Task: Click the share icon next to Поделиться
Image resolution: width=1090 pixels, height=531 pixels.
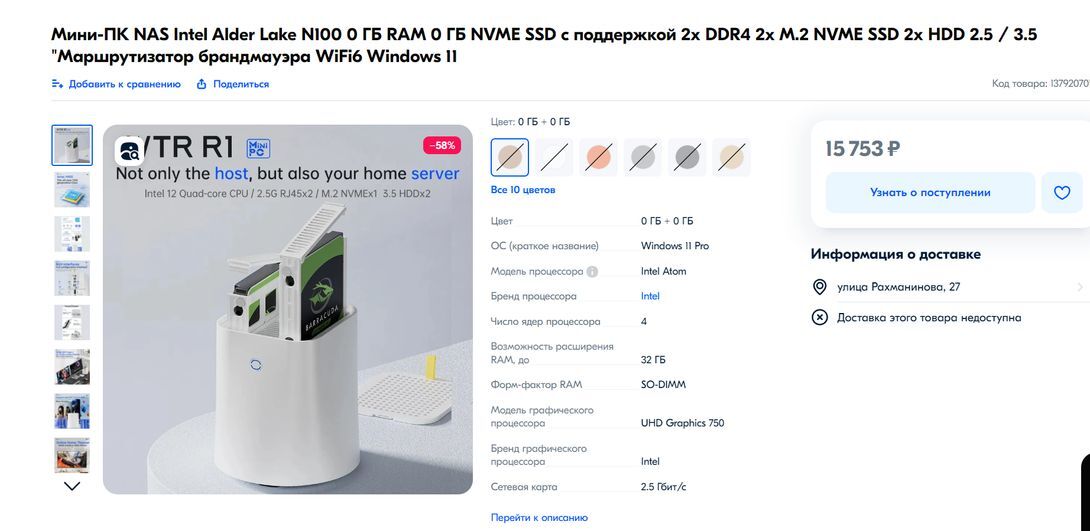Action: (202, 84)
